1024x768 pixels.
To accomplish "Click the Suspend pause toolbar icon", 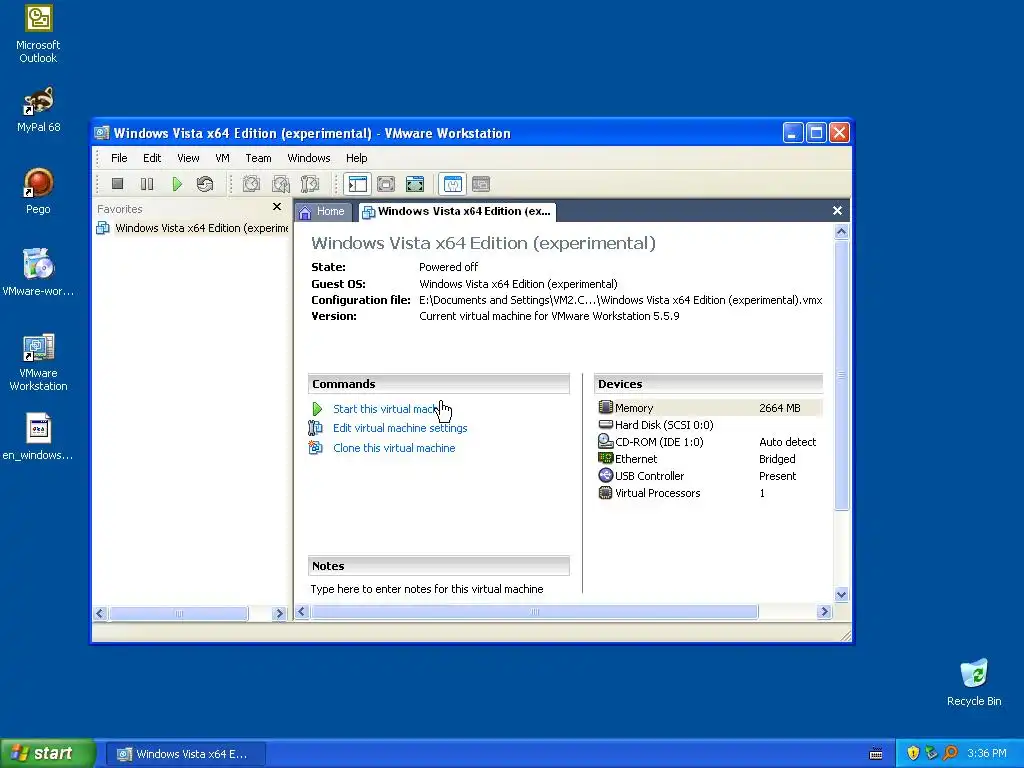I will [147, 184].
